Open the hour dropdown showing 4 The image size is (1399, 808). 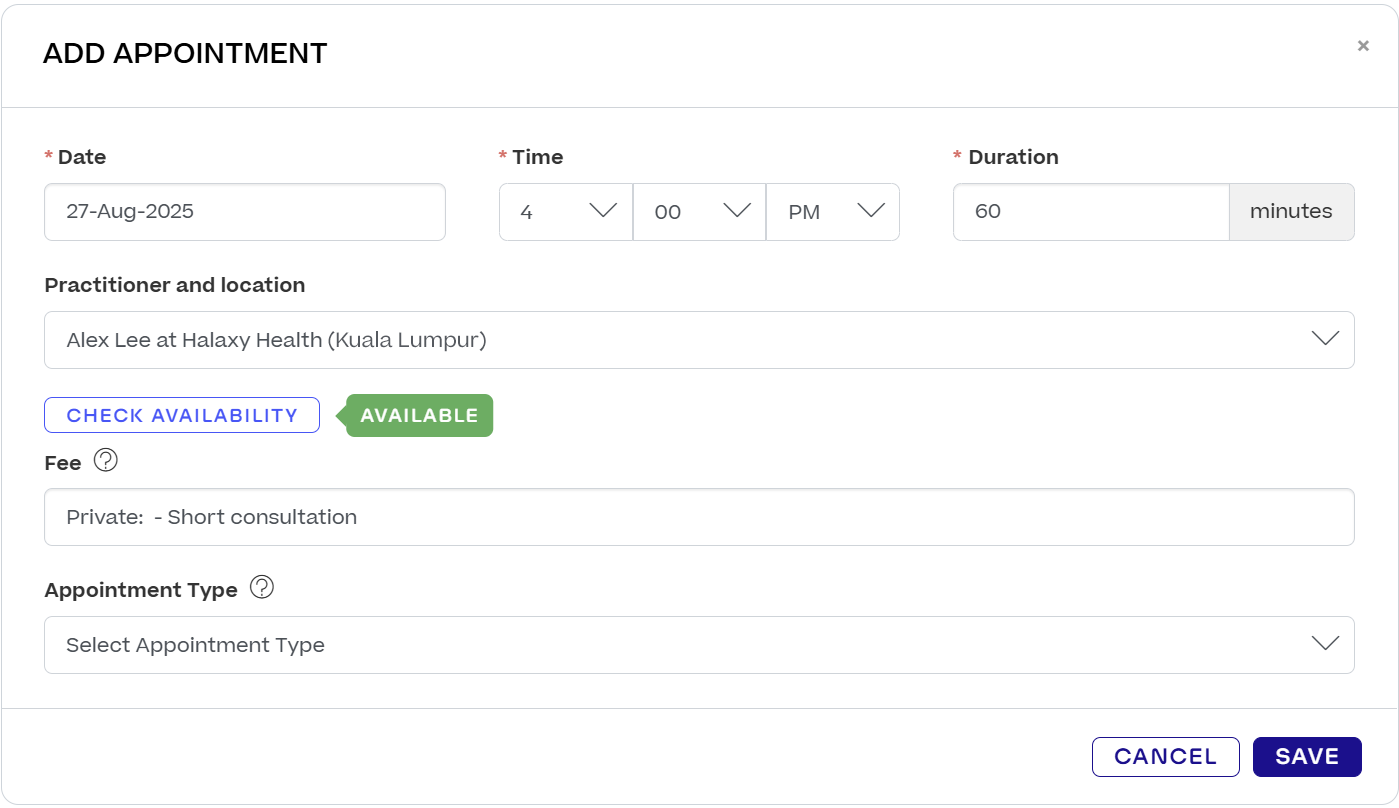[x=566, y=212]
